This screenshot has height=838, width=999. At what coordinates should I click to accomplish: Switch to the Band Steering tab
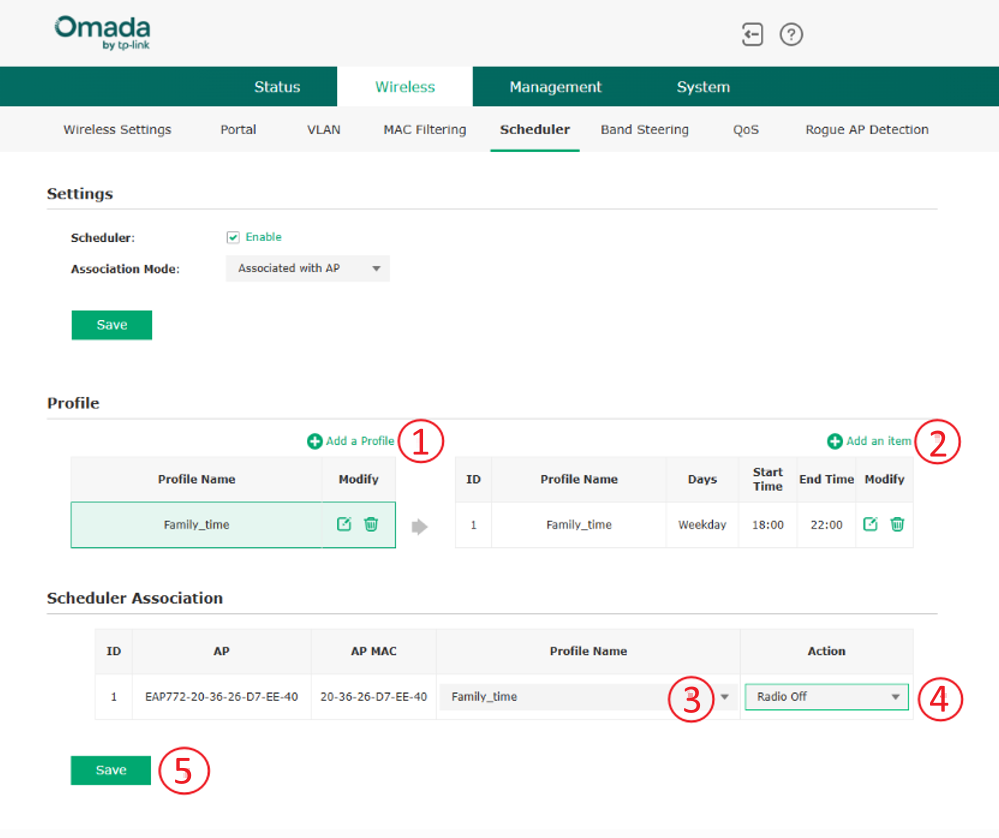click(x=644, y=129)
